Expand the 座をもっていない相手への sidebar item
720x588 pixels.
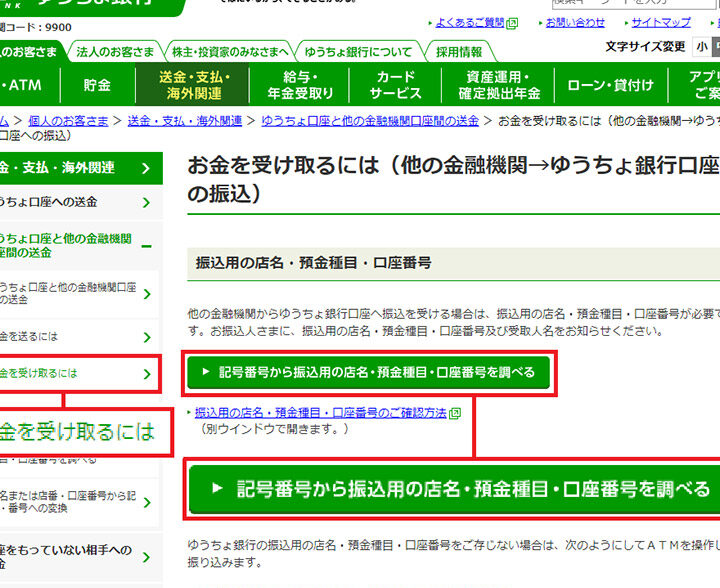[x=147, y=557]
